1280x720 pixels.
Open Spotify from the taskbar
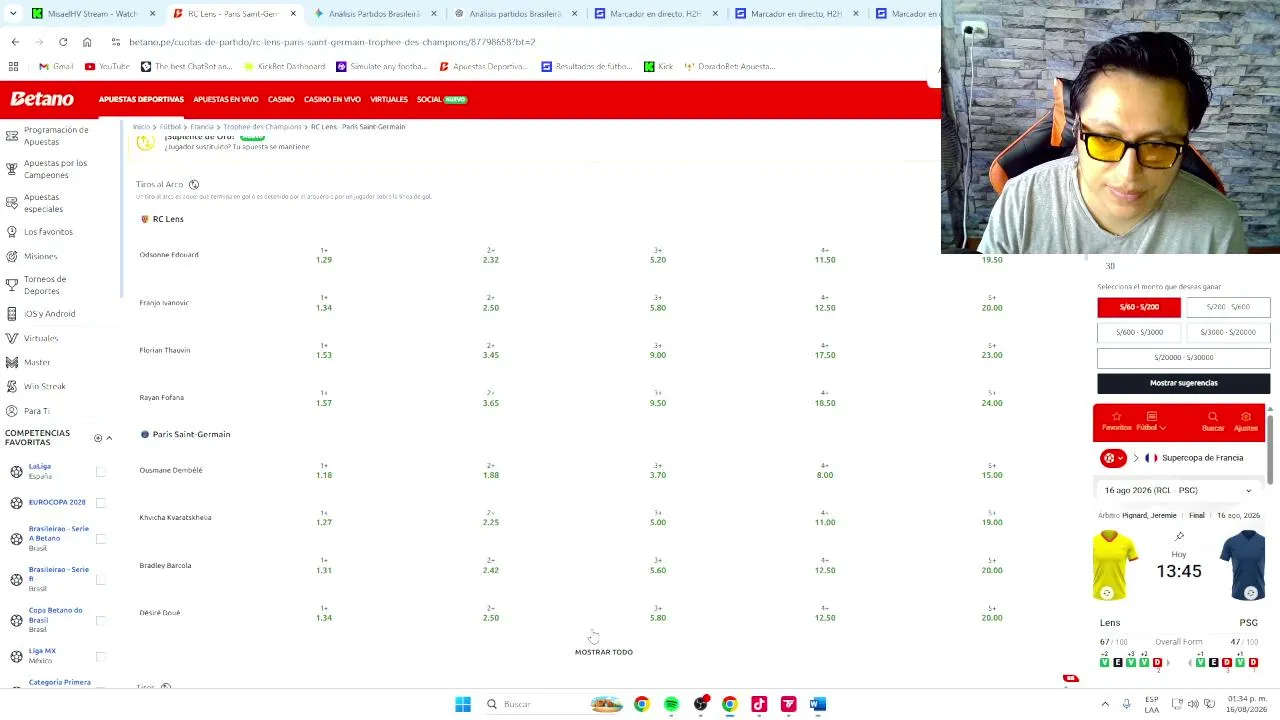671,704
